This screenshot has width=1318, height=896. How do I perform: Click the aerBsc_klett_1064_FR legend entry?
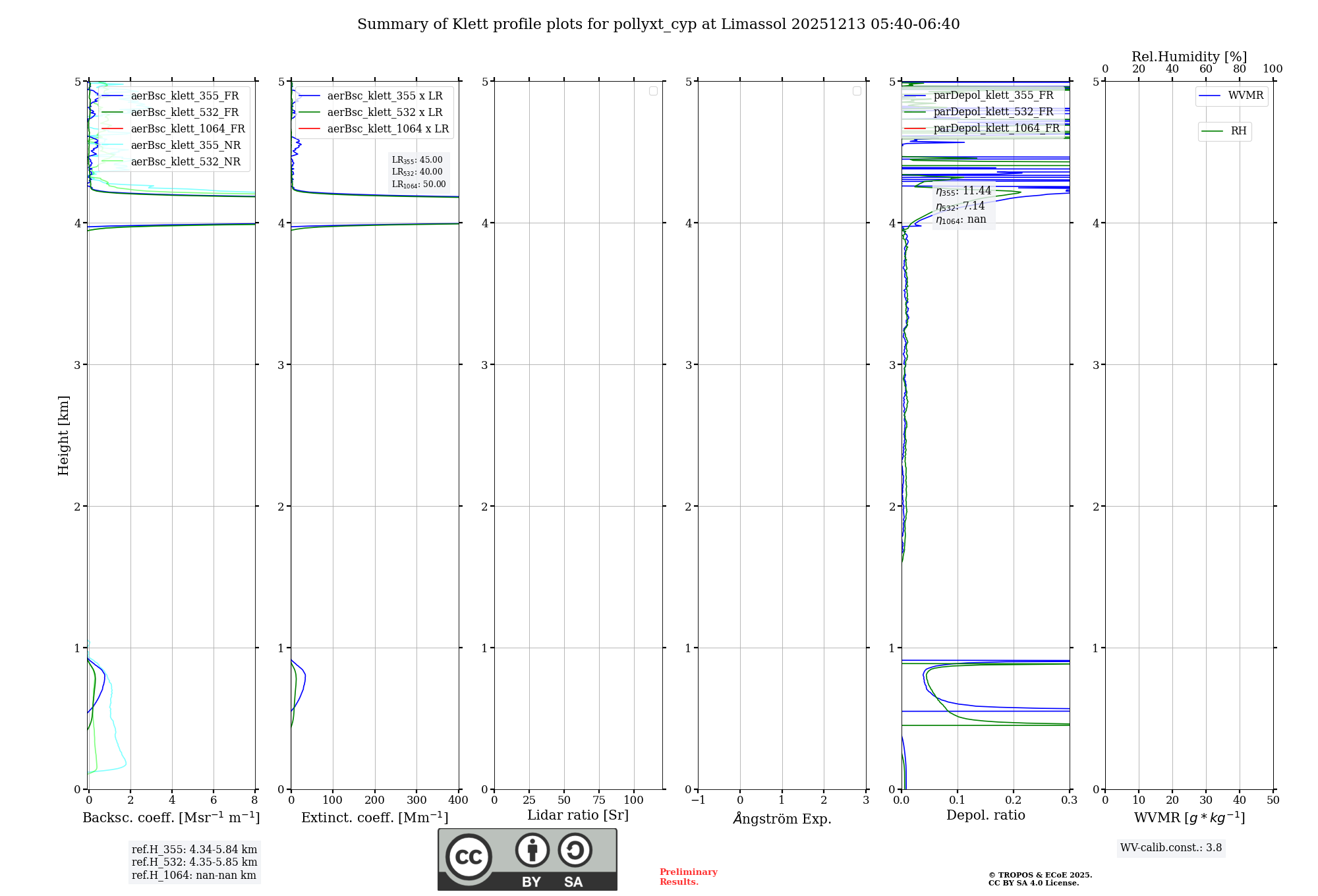point(187,129)
